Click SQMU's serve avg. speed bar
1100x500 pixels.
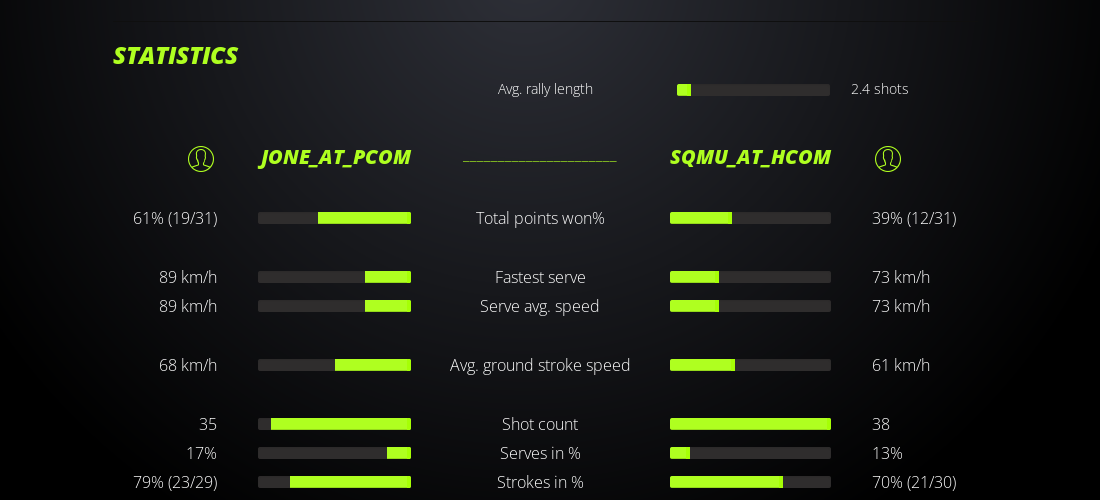pyautogui.click(x=750, y=306)
